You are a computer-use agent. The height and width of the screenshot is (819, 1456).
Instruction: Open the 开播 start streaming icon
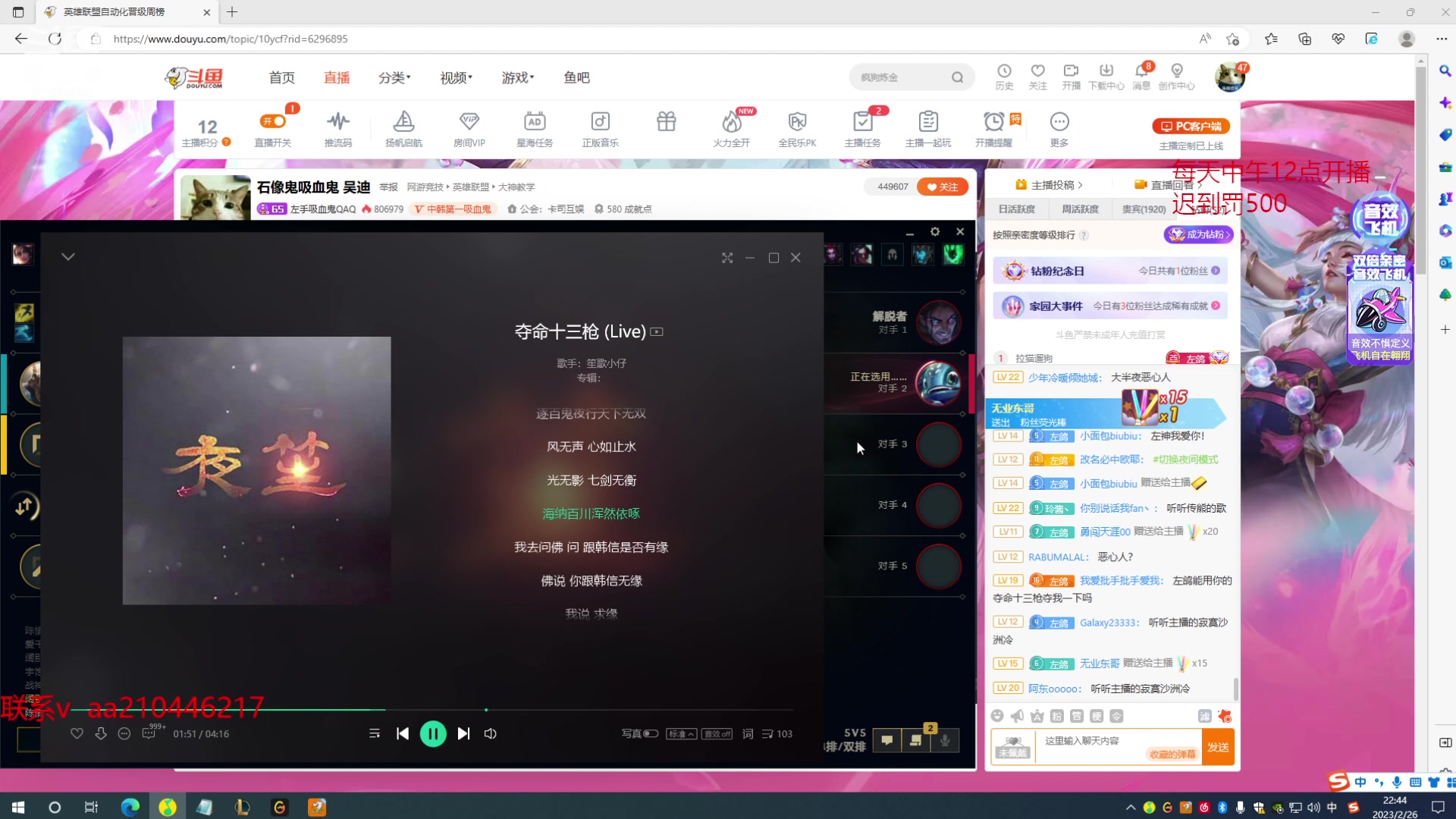[x=1071, y=77]
